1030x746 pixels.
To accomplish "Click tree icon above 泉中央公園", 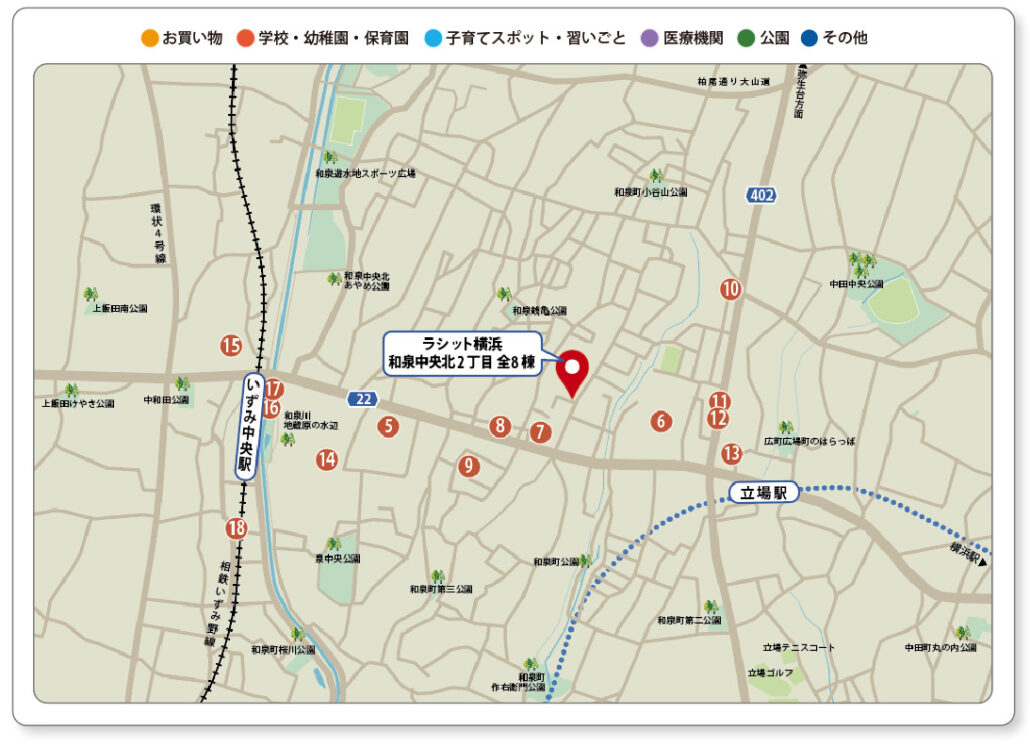I will coord(334,544).
